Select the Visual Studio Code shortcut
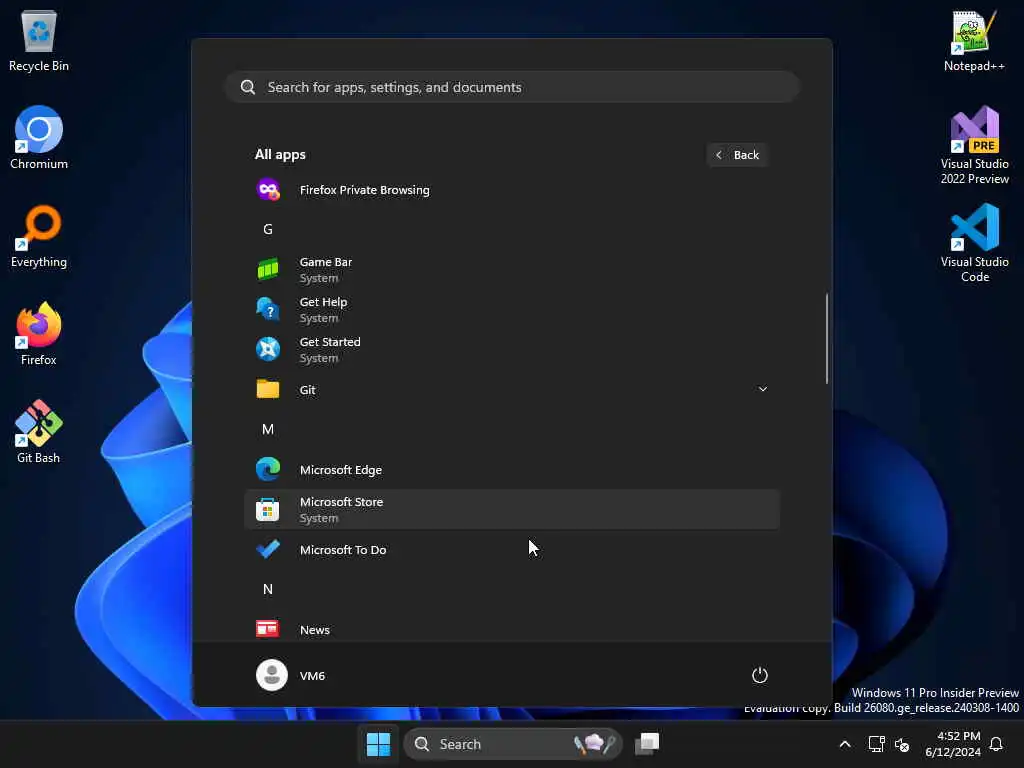 pyautogui.click(x=974, y=243)
